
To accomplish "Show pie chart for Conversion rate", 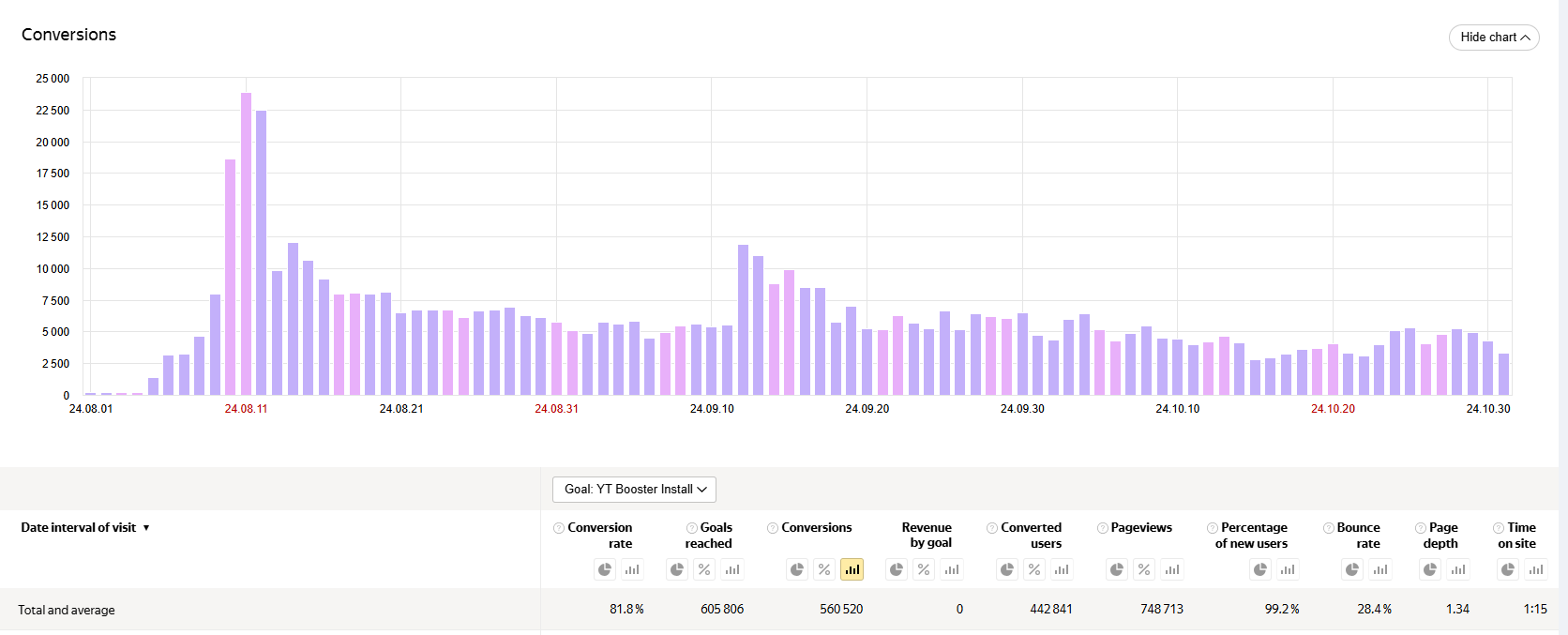I will [x=605, y=569].
